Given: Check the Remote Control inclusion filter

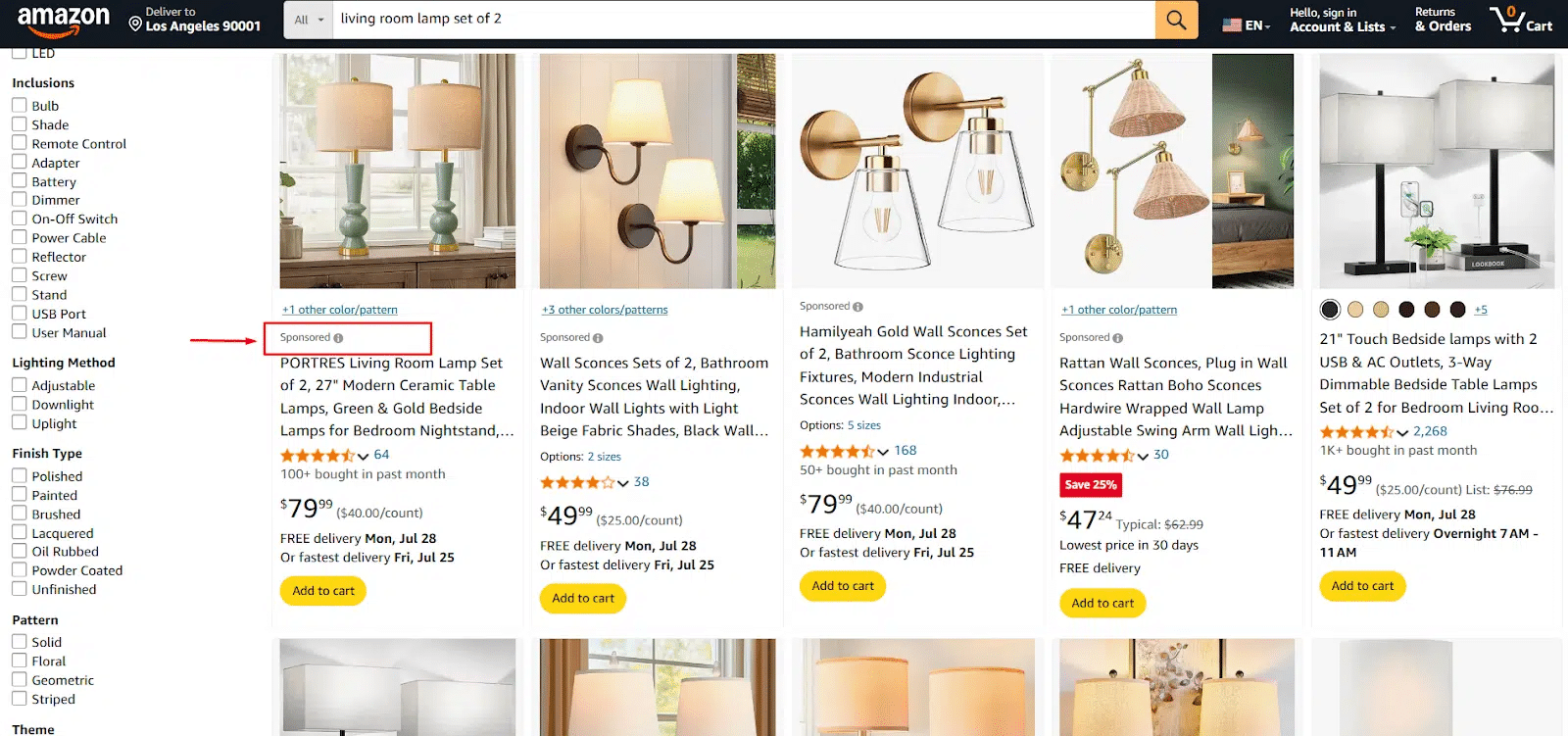Looking at the screenshot, I should coord(20,143).
